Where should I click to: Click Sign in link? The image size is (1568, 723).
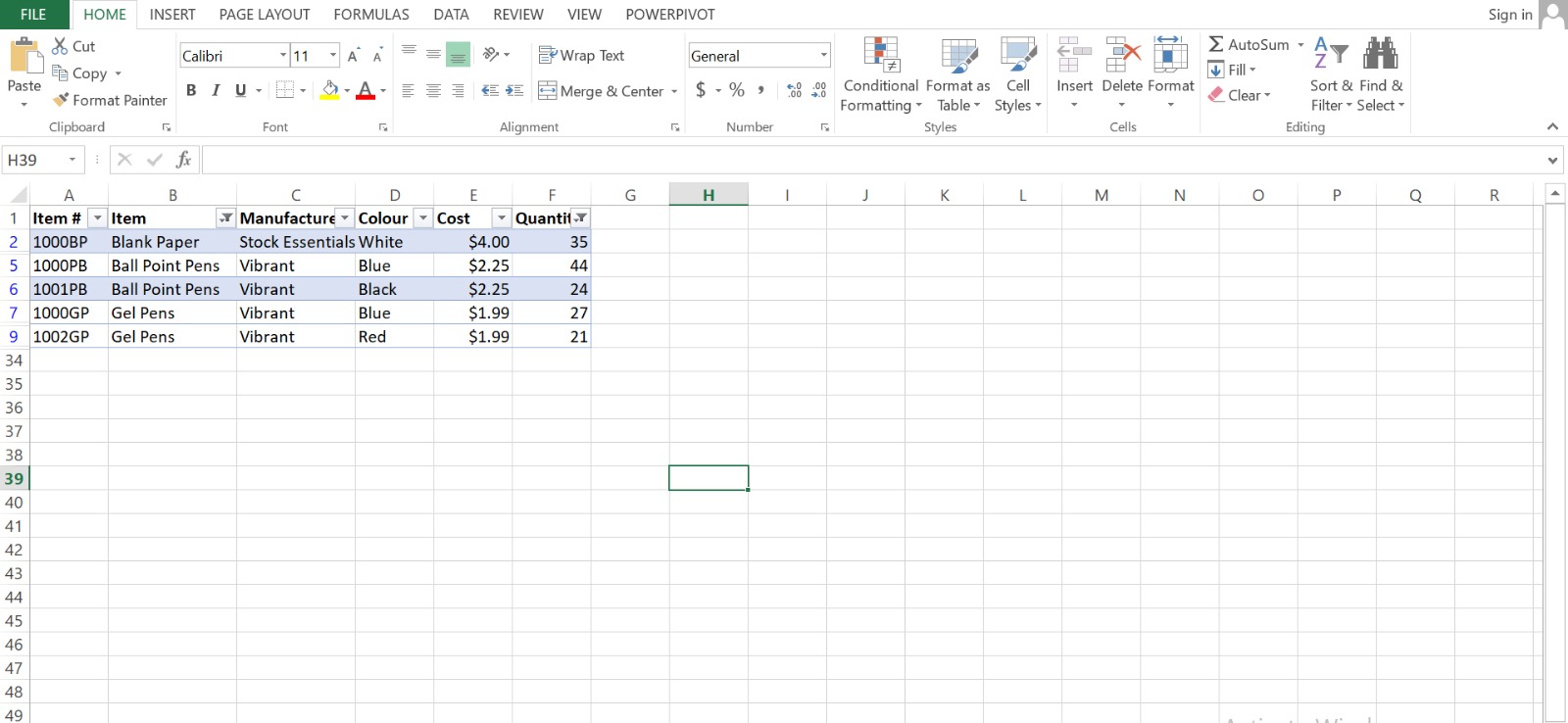click(x=1509, y=15)
